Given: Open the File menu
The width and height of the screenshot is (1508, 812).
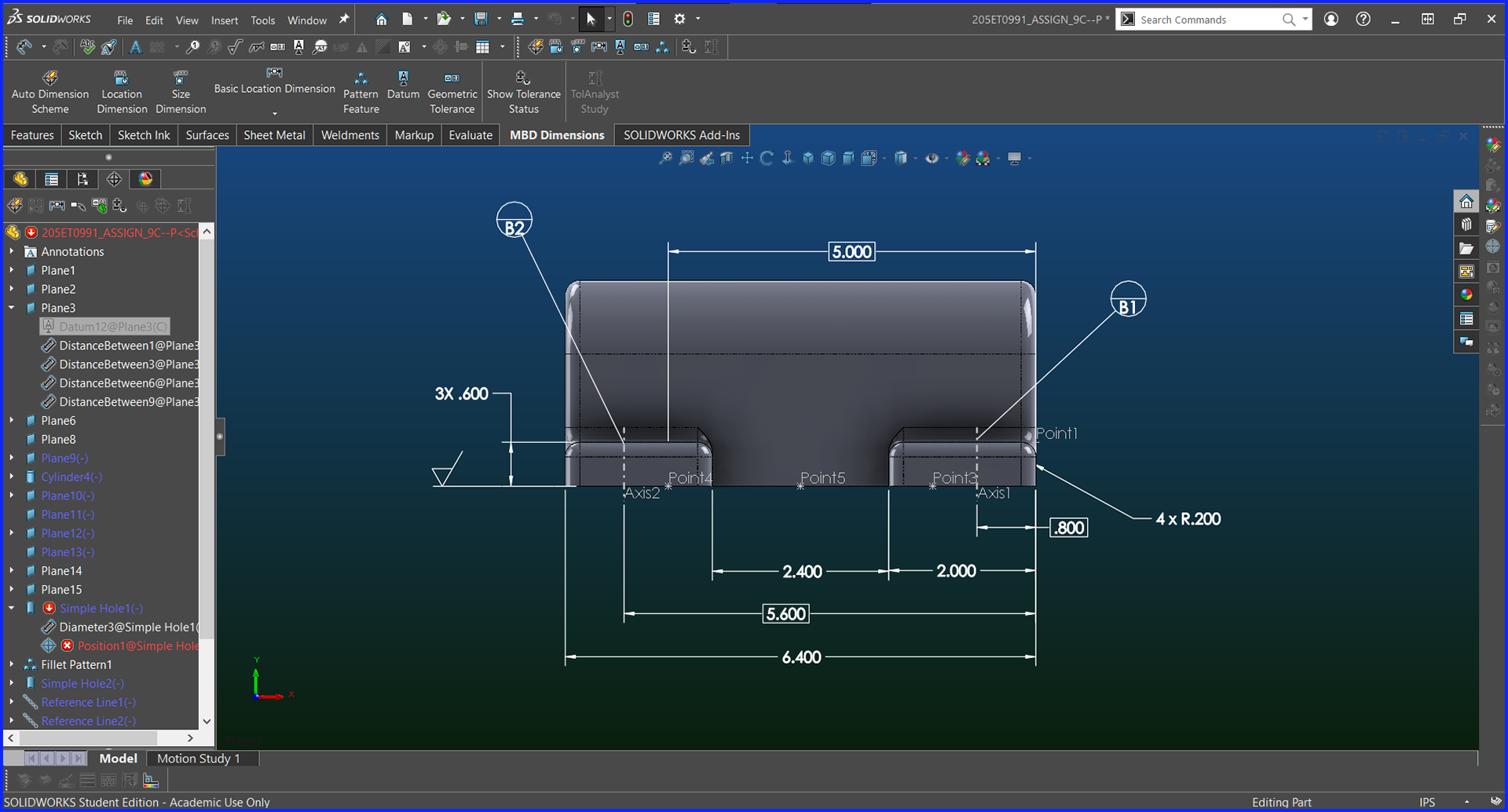Looking at the screenshot, I should click(125, 20).
